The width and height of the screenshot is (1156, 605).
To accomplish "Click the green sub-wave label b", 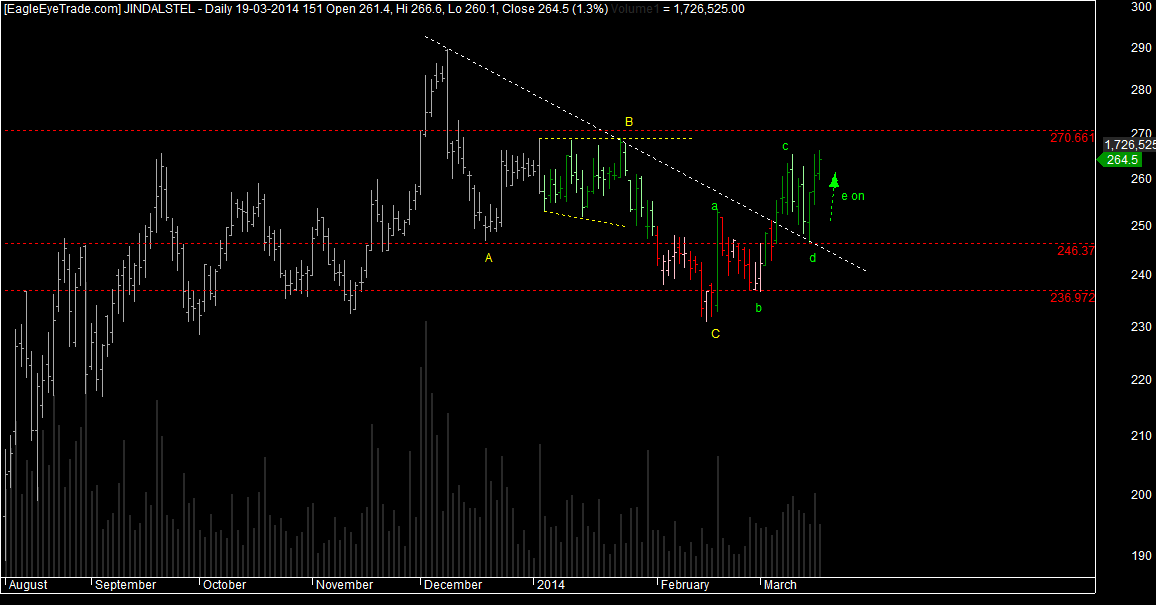I will pos(759,308).
